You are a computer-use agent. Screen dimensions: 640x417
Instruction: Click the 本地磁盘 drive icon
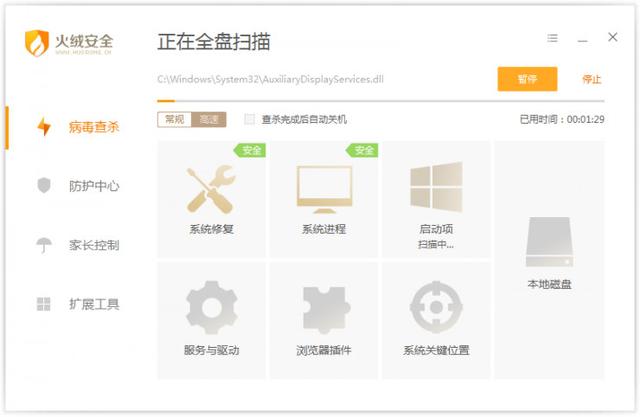coord(549,242)
